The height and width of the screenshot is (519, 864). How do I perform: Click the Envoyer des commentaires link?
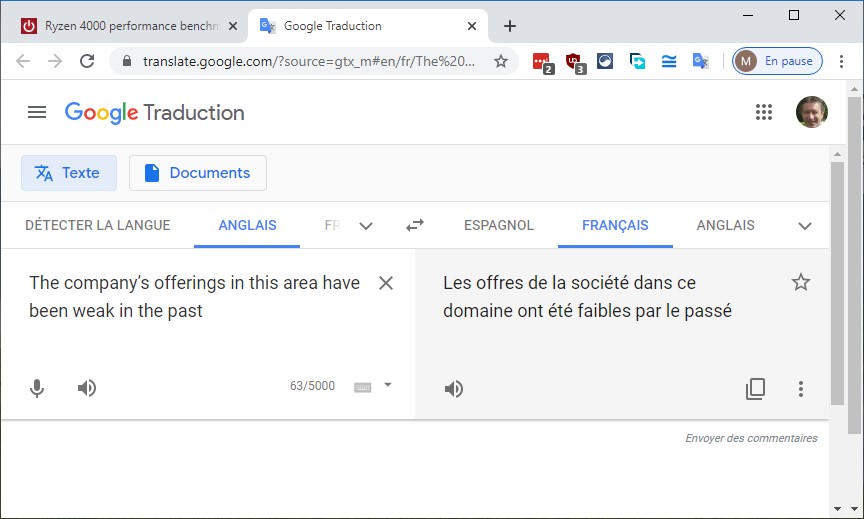[x=751, y=438]
